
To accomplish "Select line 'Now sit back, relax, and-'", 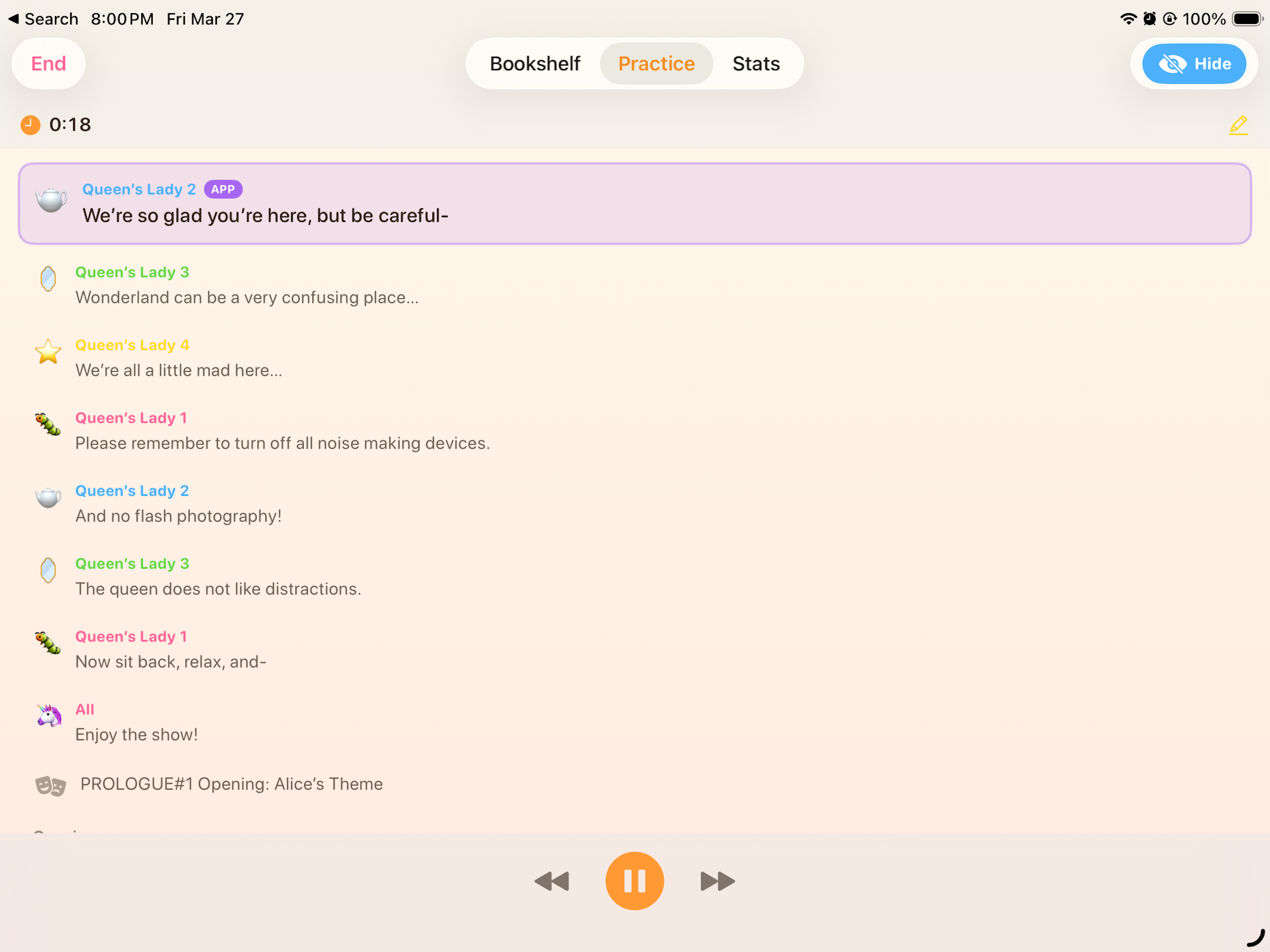I will tap(171, 661).
